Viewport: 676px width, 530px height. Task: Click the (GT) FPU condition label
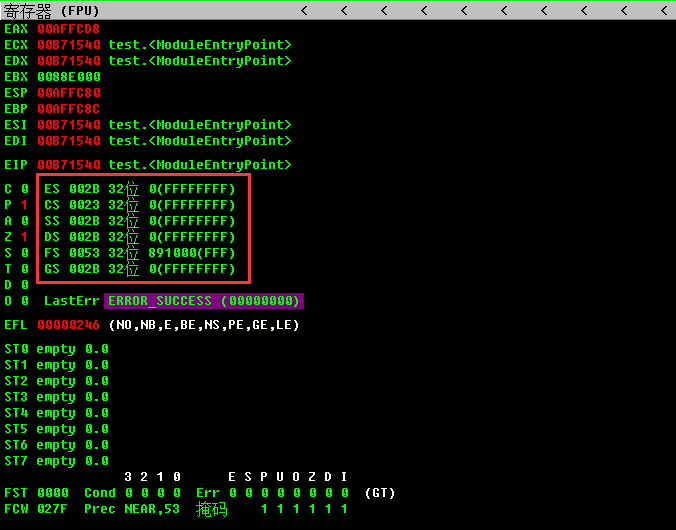click(x=380, y=492)
